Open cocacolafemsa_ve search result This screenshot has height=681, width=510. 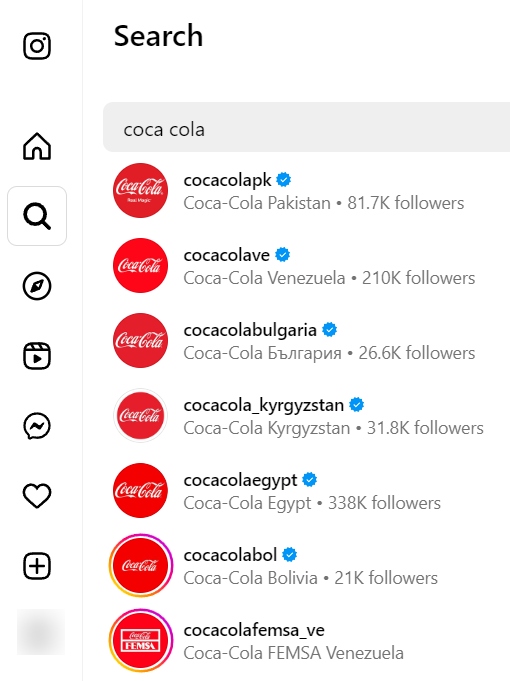click(306, 641)
